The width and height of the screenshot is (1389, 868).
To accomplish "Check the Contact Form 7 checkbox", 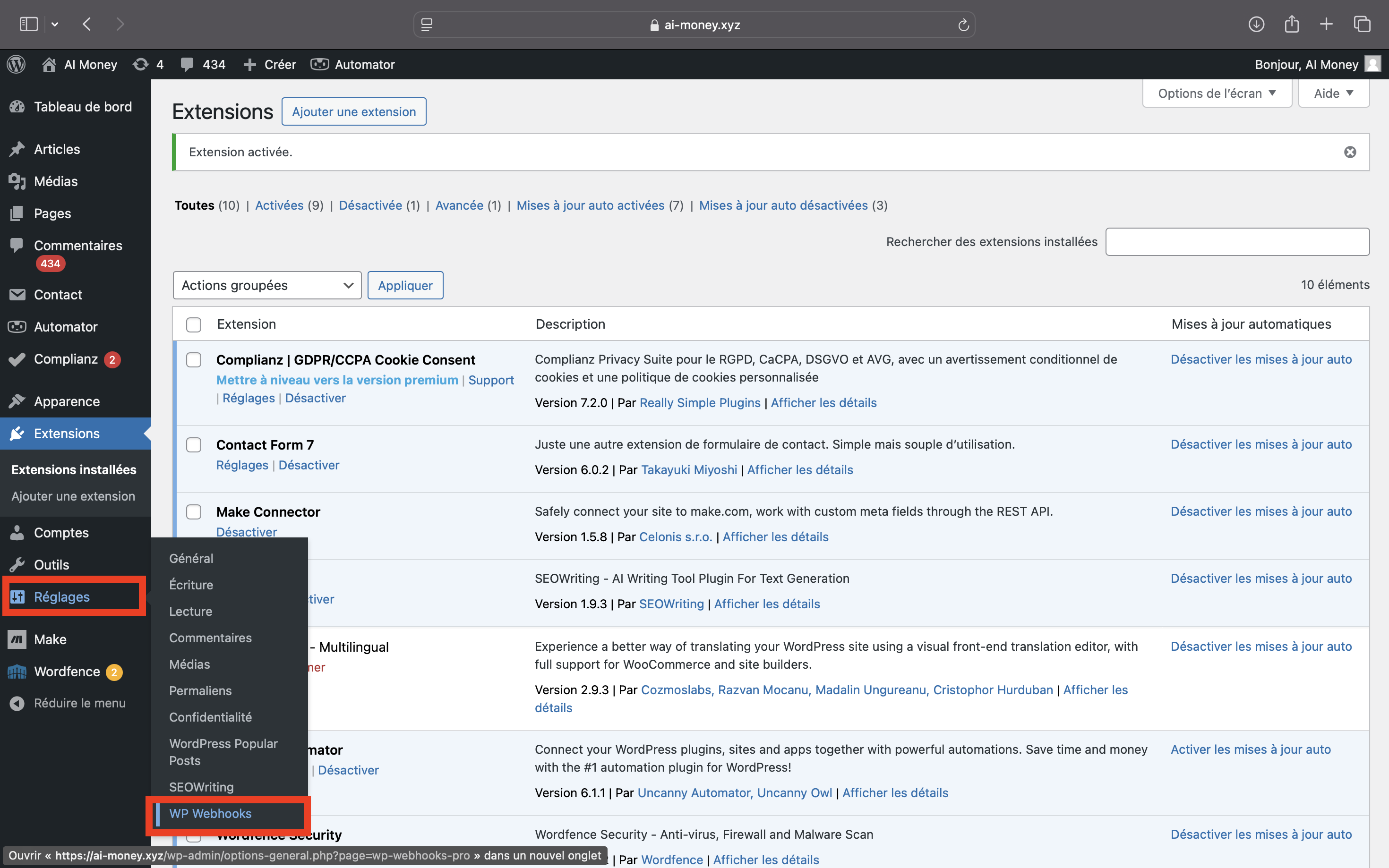I will click(194, 445).
